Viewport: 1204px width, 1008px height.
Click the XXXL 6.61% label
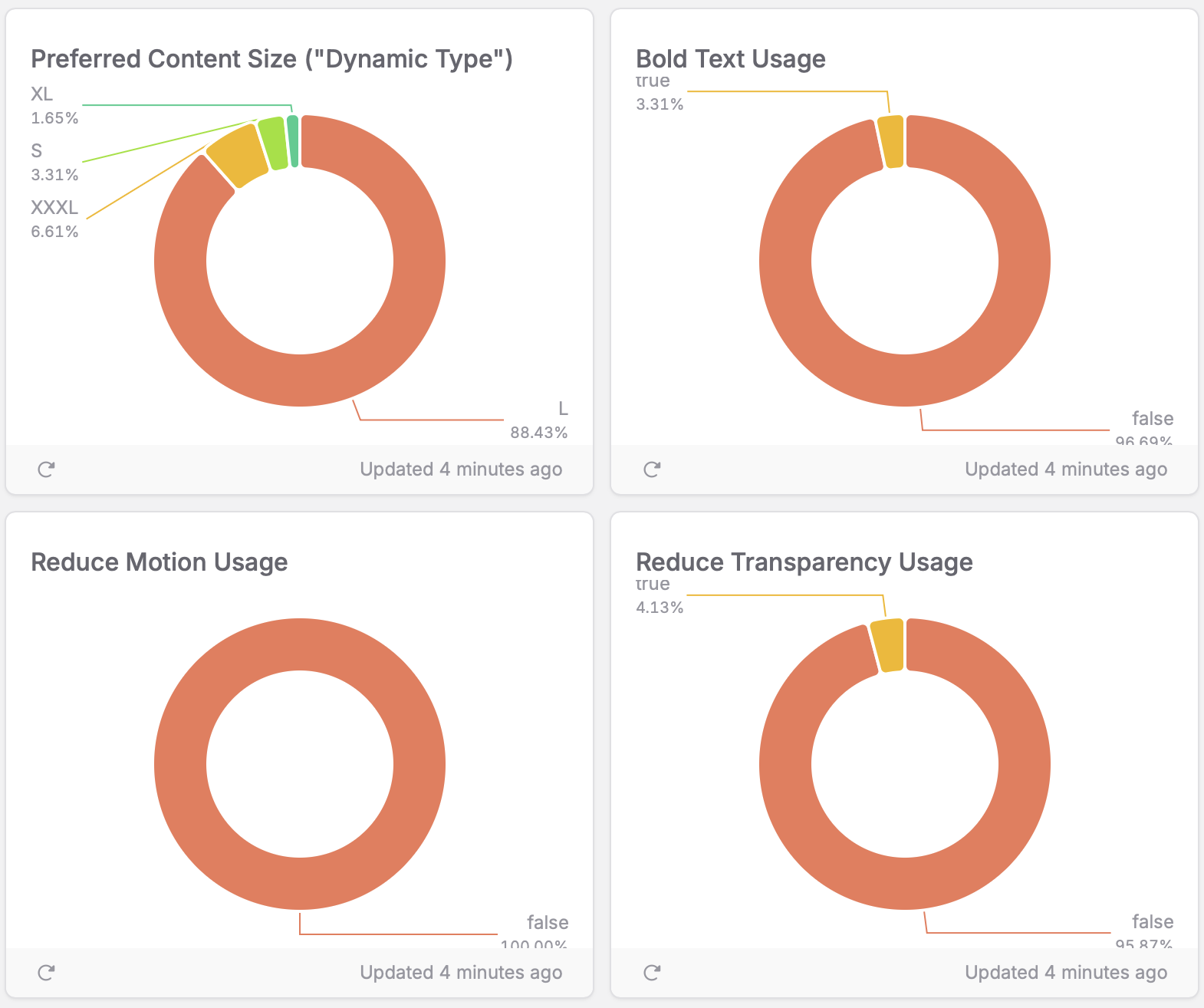tap(54, 219)
